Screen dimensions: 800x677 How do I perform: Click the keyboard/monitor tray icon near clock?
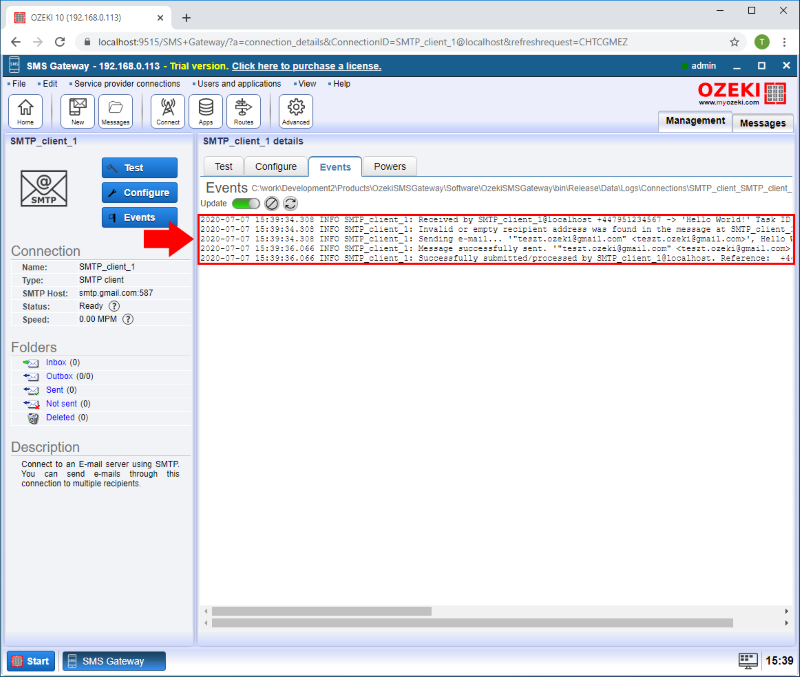click(x=748, y=661)
